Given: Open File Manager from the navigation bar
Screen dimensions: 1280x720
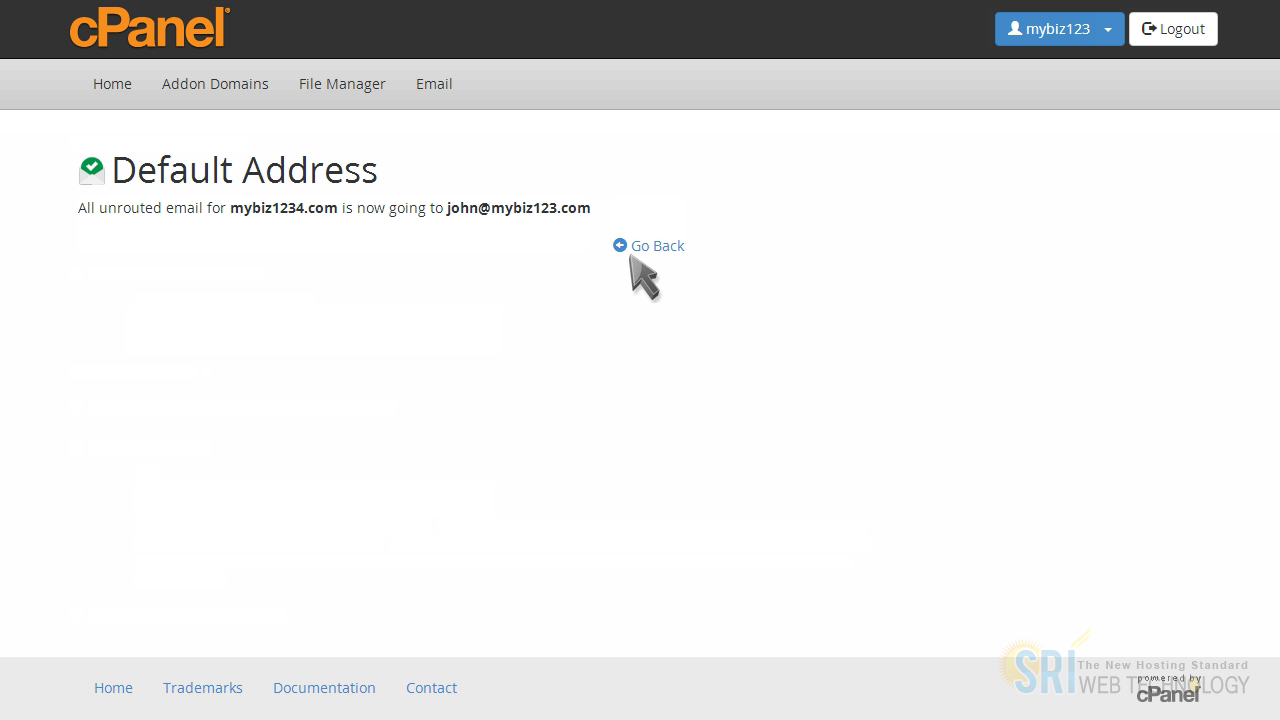Looking at the screenshot, I should pyautogui.click(x=342, y=84).
